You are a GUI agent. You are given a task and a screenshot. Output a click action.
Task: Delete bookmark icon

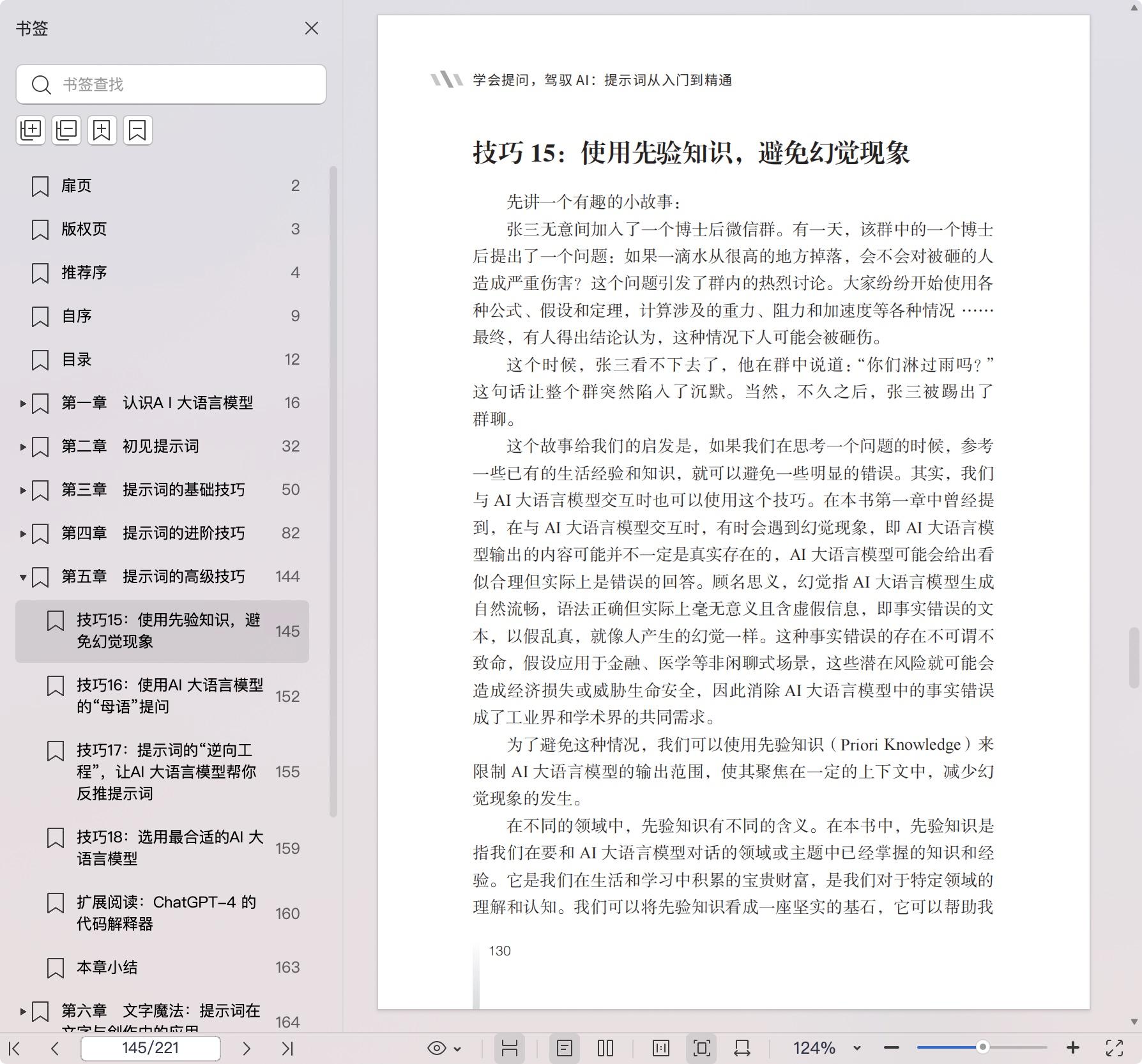(138, 130)
